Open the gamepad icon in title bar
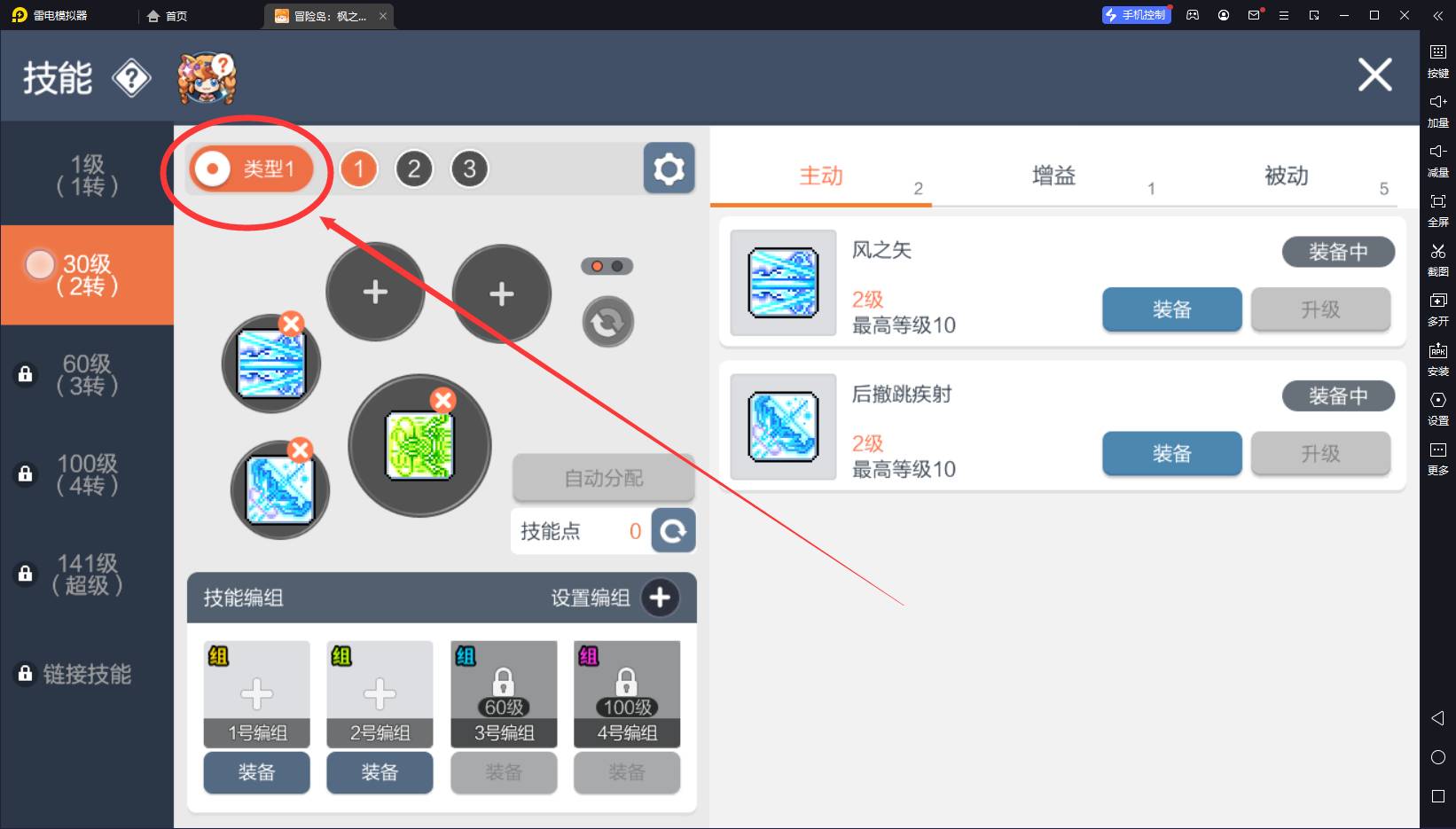The width and height of the screenshot is (1456, 829). (1194, 15)
